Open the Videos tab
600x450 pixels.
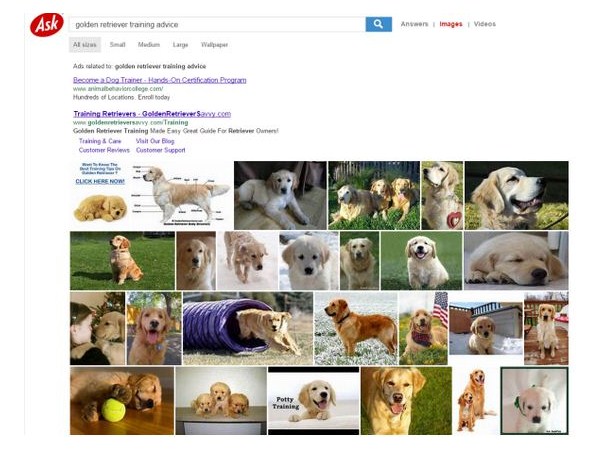tap(484, 24)
